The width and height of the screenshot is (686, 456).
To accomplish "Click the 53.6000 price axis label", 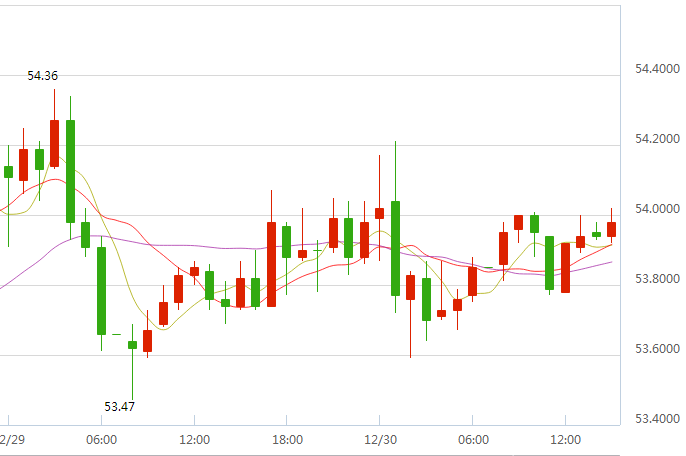I will click(x=657, y=349).
